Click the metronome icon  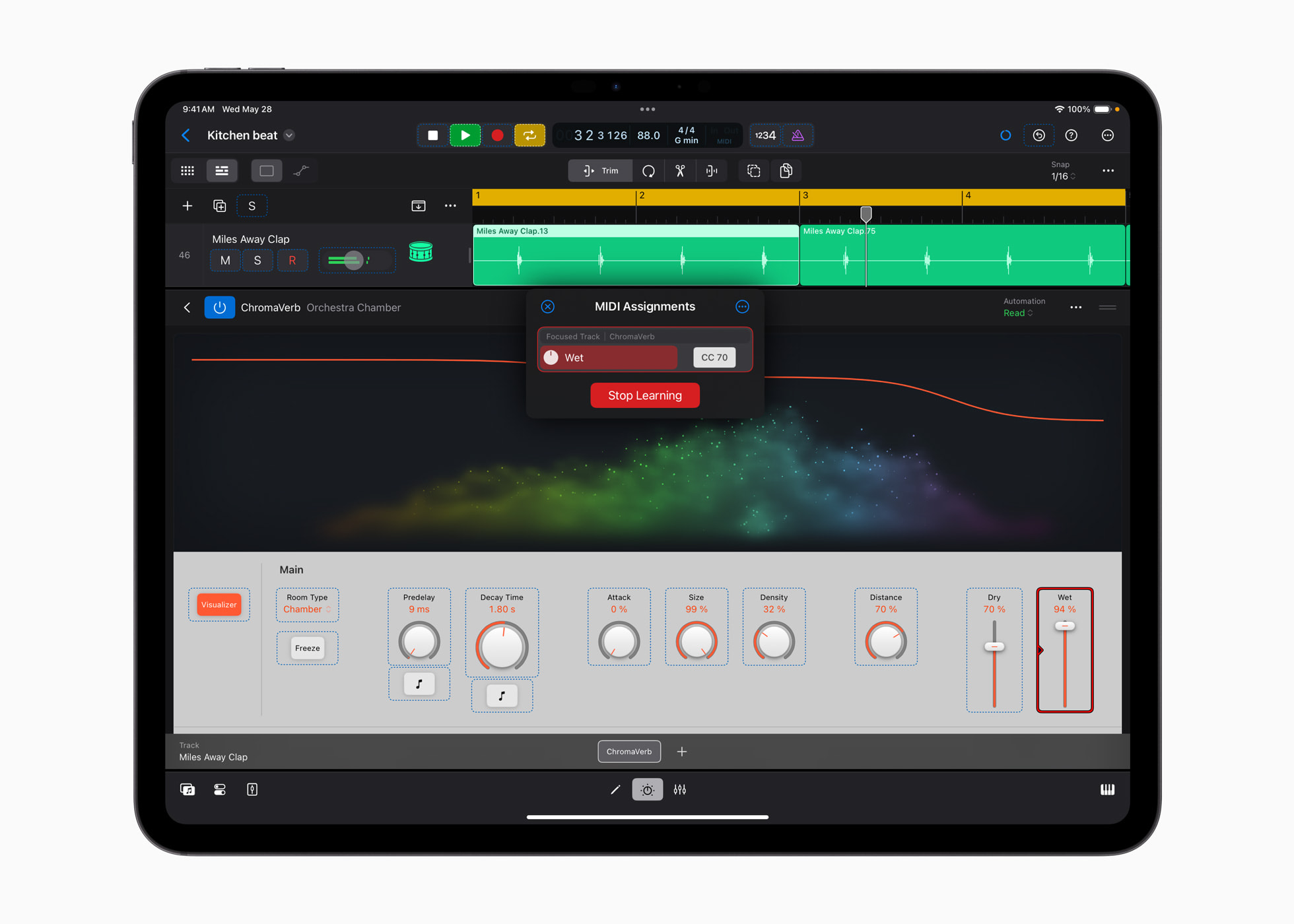point(798,135)
